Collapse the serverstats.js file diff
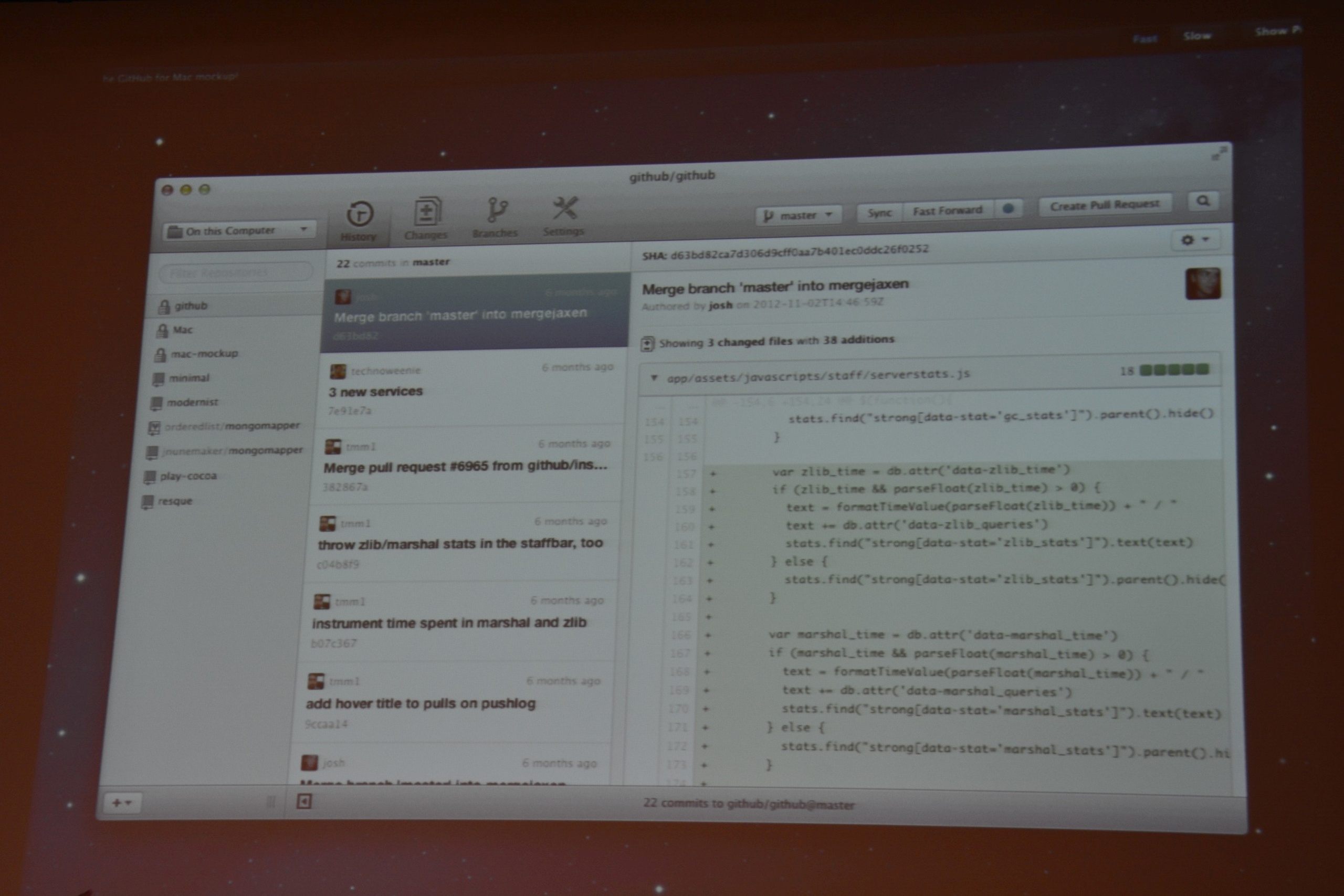 pos(654,378)
